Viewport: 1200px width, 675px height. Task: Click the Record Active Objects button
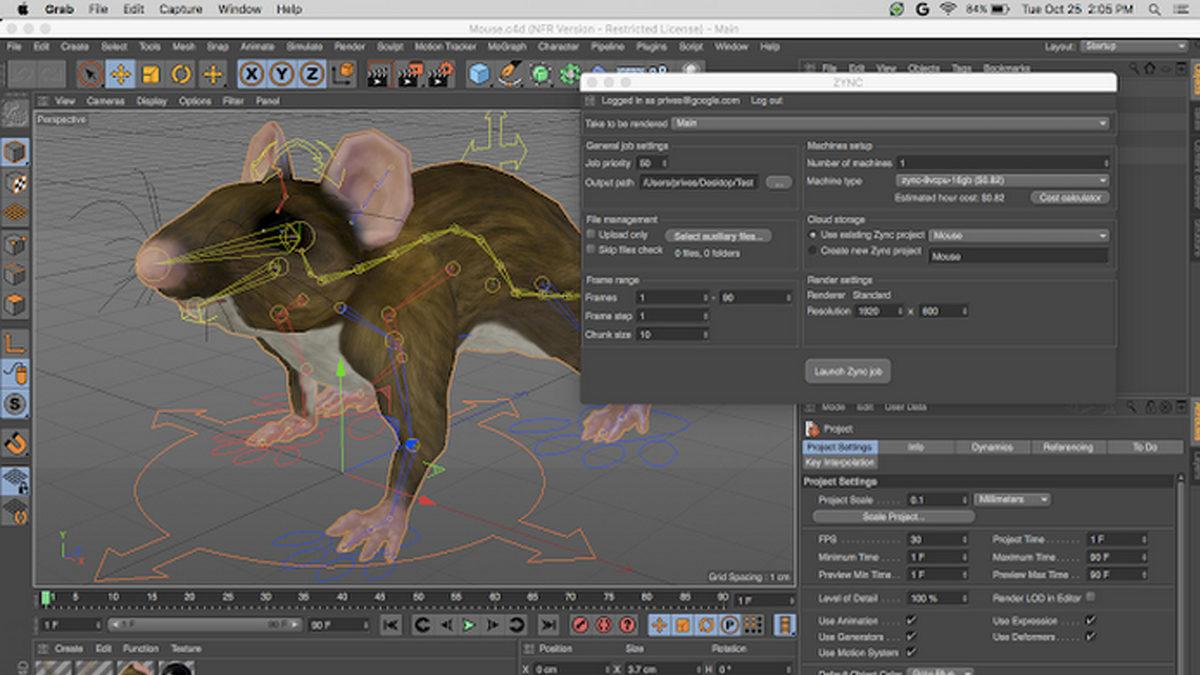580,625
